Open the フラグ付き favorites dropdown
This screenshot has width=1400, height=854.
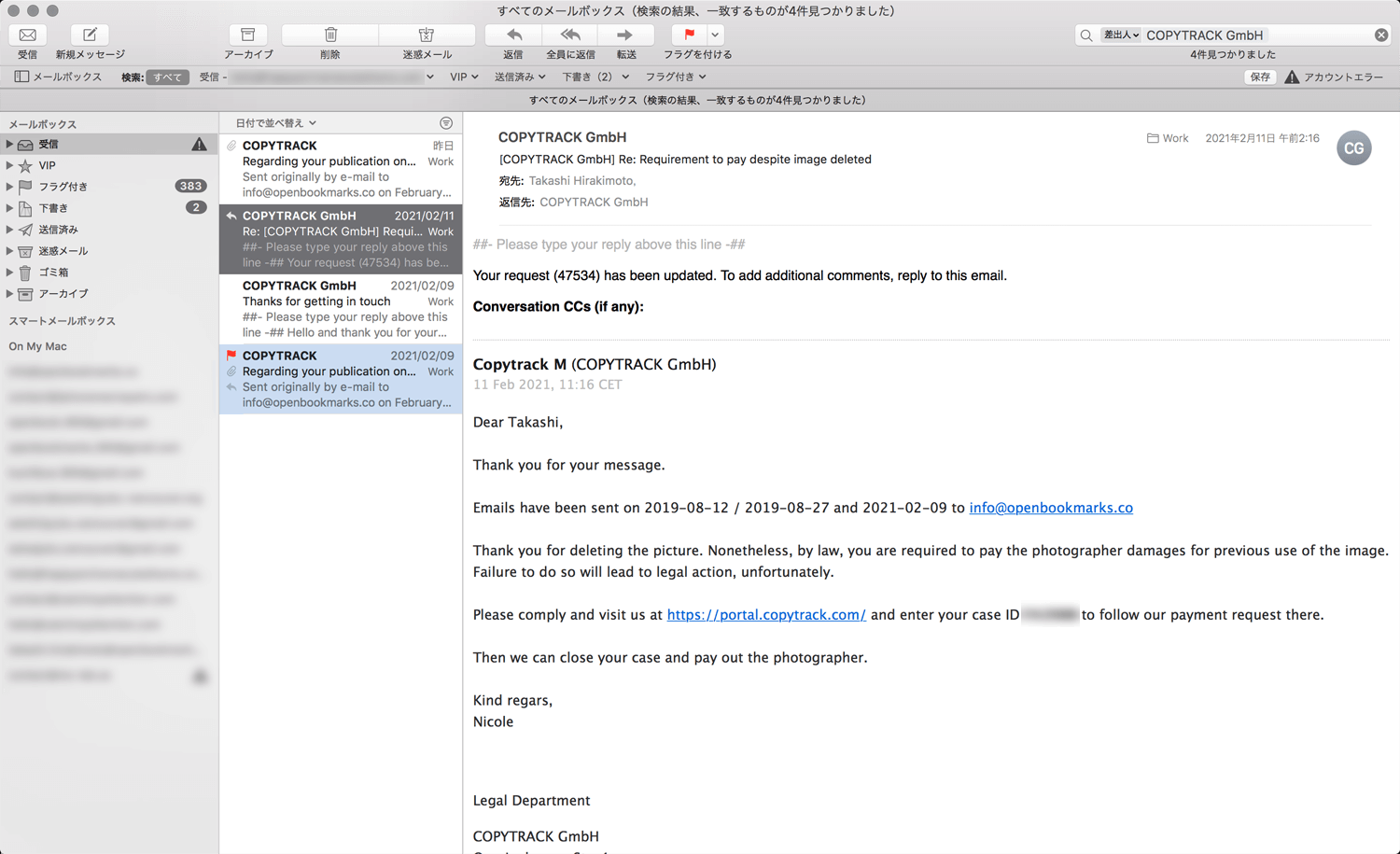pos(676,77)
